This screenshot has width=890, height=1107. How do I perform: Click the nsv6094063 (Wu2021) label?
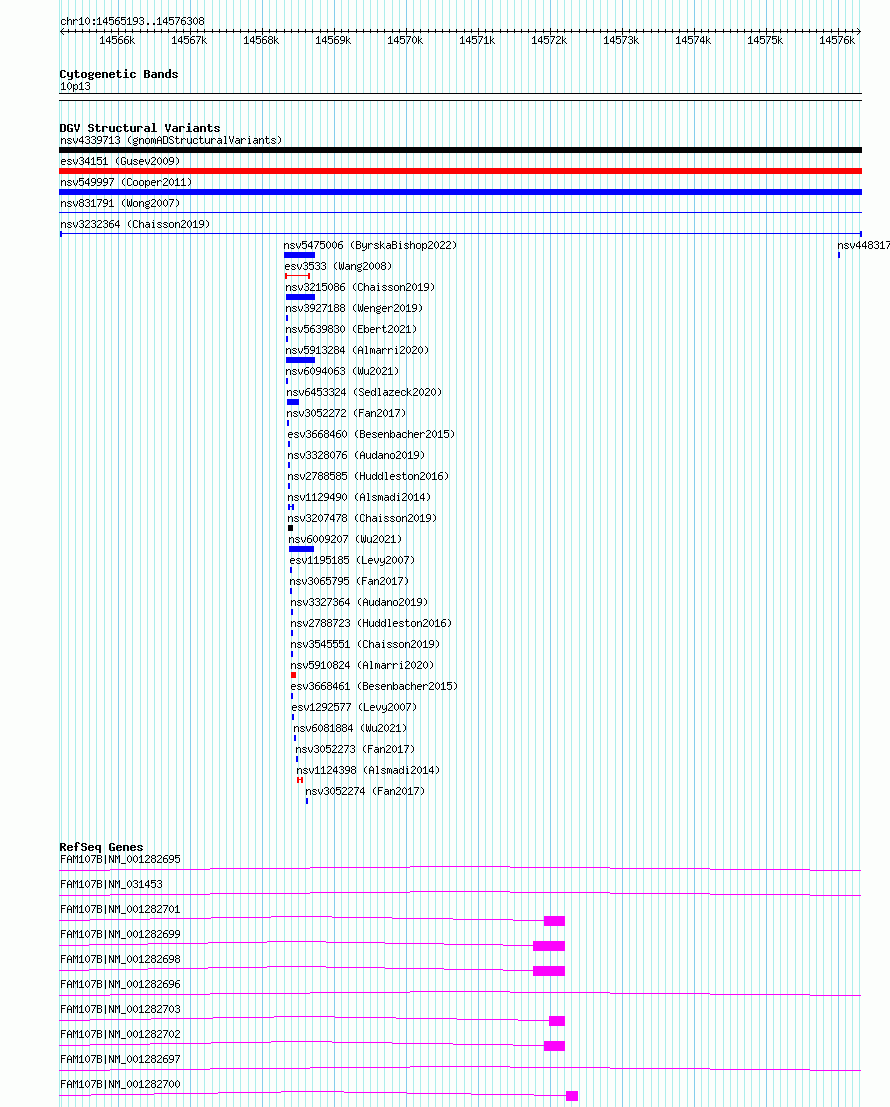coord(342,371)
